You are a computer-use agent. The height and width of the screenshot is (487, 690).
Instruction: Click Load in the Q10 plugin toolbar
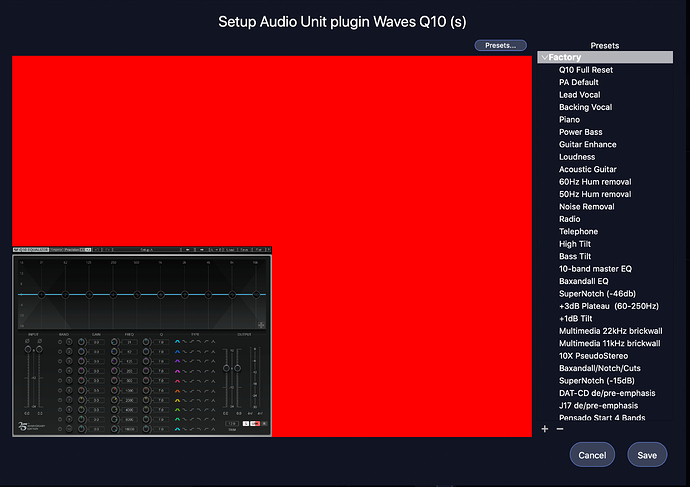click(x=229, y=249)
